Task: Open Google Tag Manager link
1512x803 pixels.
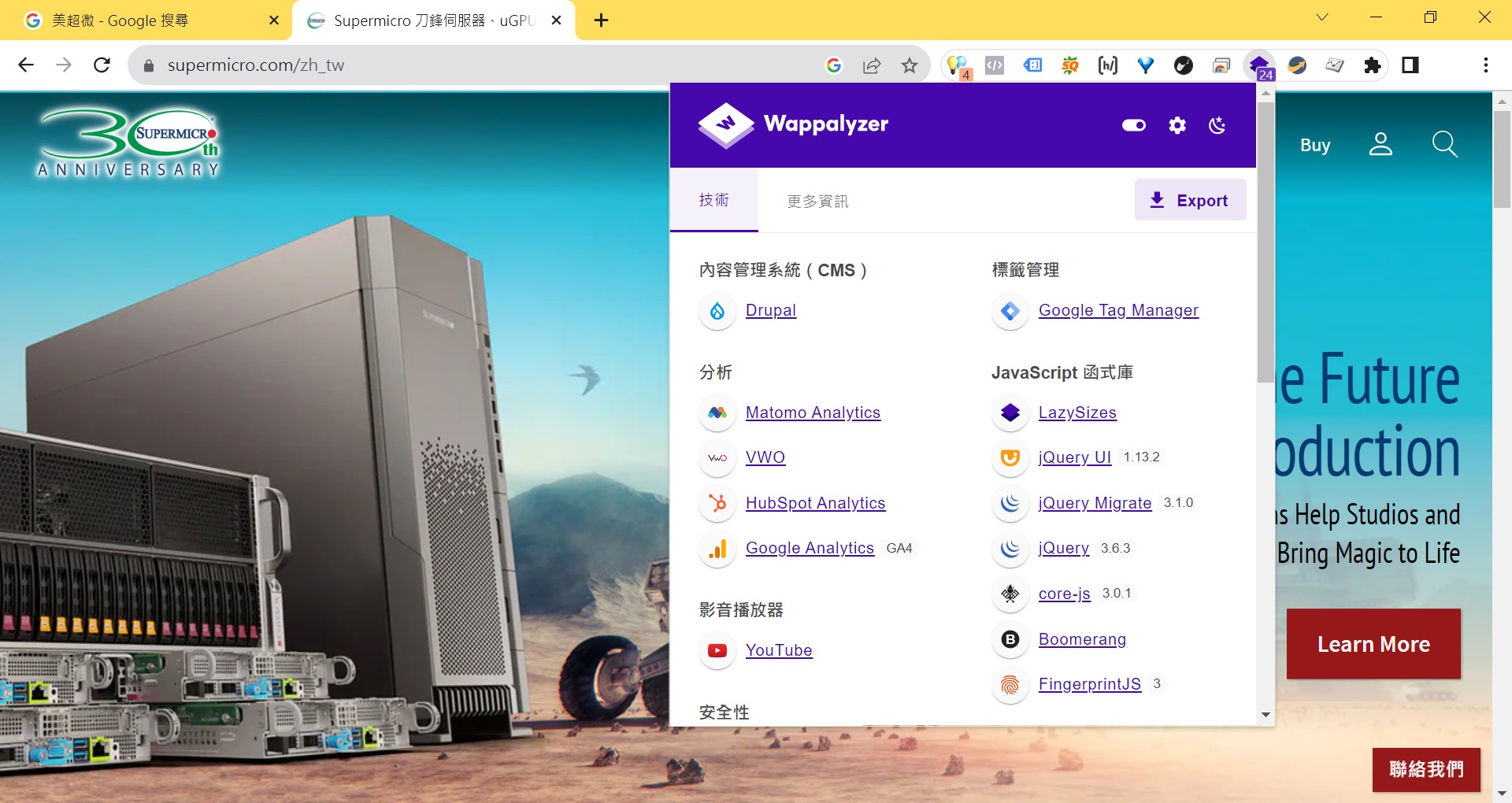Action: pyautogui.click(x=1118, y=310)
